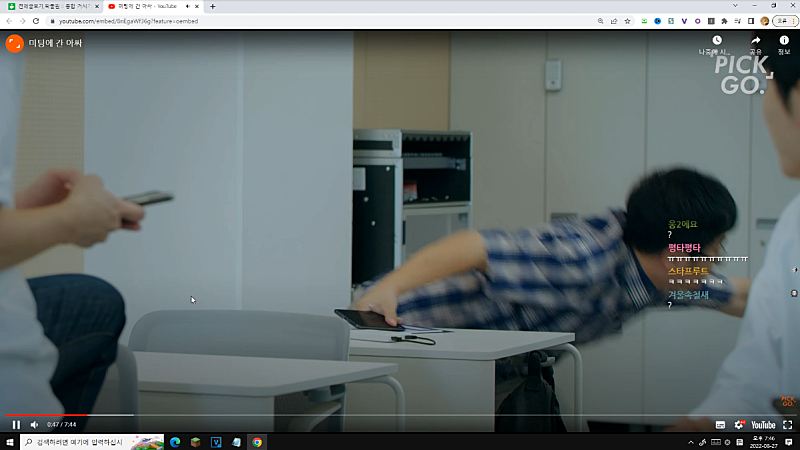800x450 pixels.
Task: Switch to the first browser tab
Action: click(x=53, y=7)
